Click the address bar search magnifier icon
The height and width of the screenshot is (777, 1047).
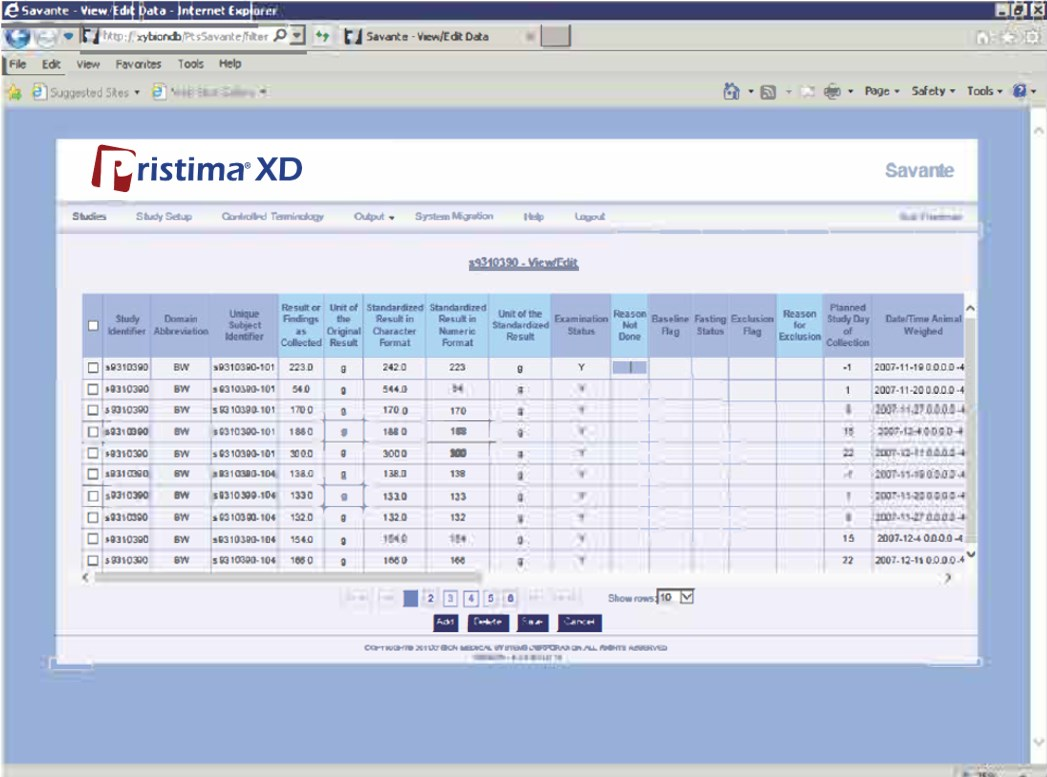tap(282, 36)
